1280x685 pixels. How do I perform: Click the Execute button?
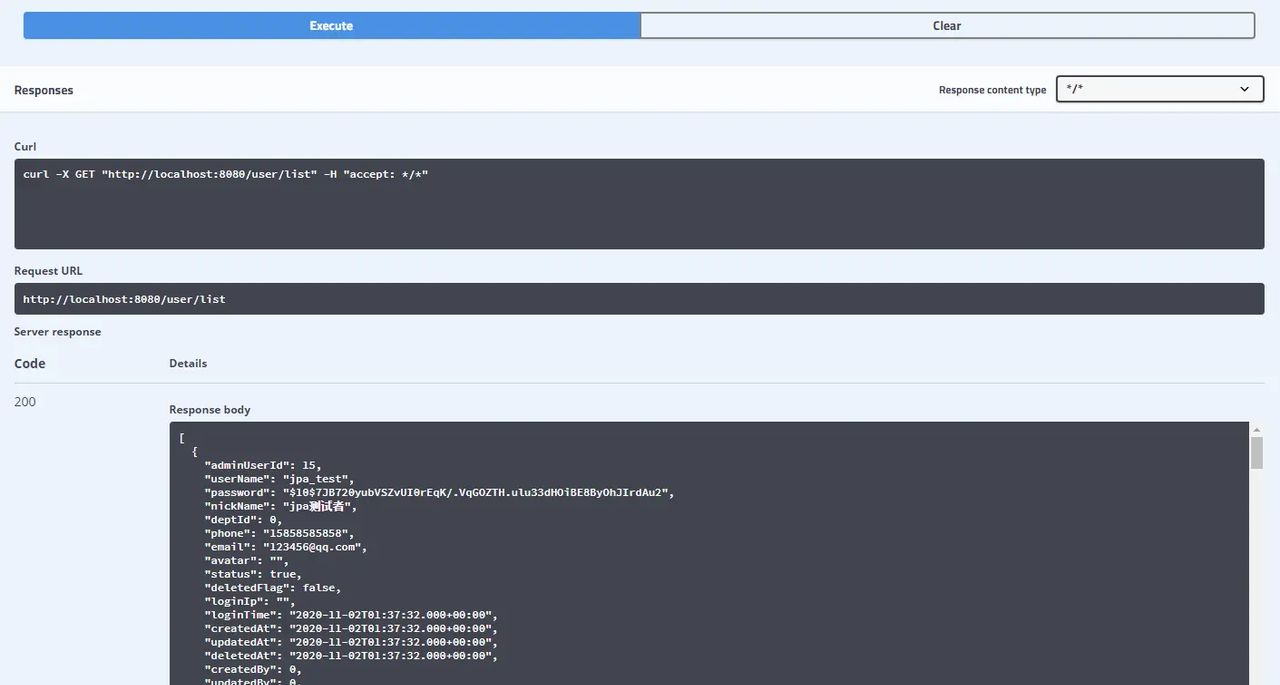point(330,24)
